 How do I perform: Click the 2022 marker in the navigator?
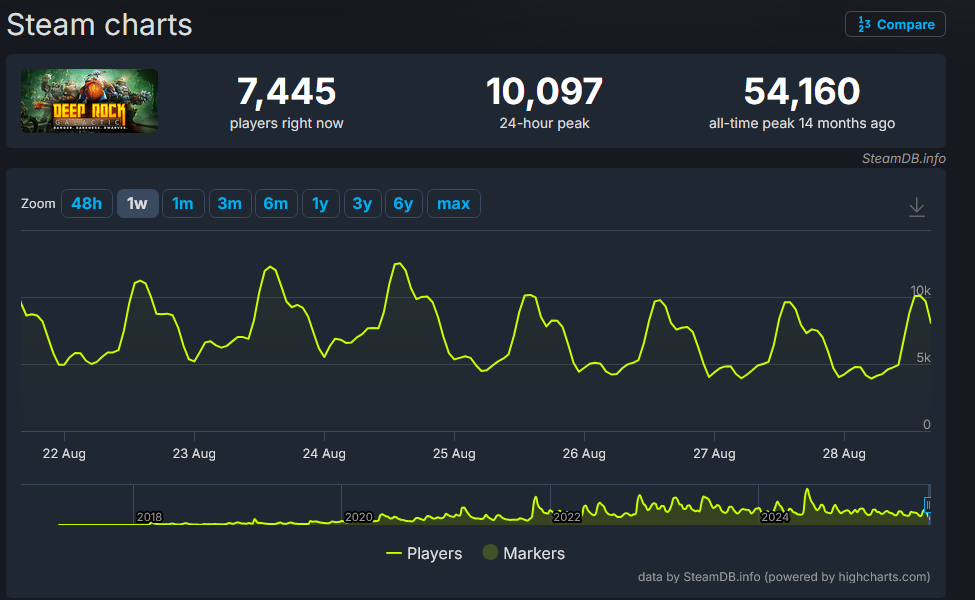point(567,517)
